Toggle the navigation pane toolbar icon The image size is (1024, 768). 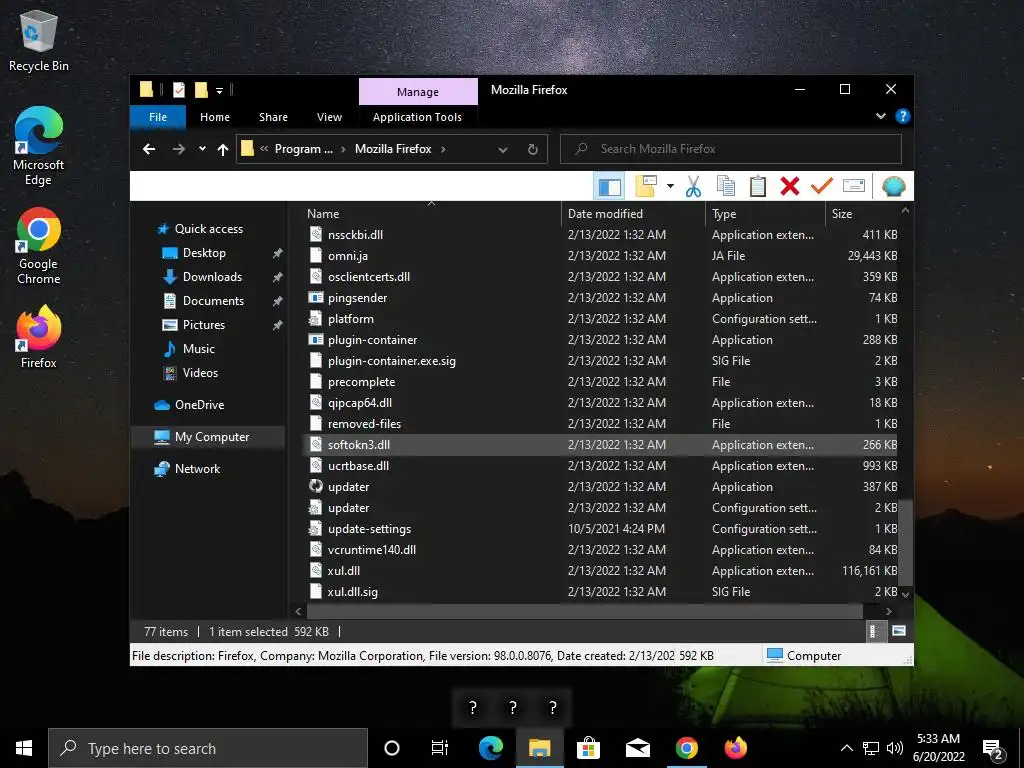pyautogui.click(x=609, y=187)
